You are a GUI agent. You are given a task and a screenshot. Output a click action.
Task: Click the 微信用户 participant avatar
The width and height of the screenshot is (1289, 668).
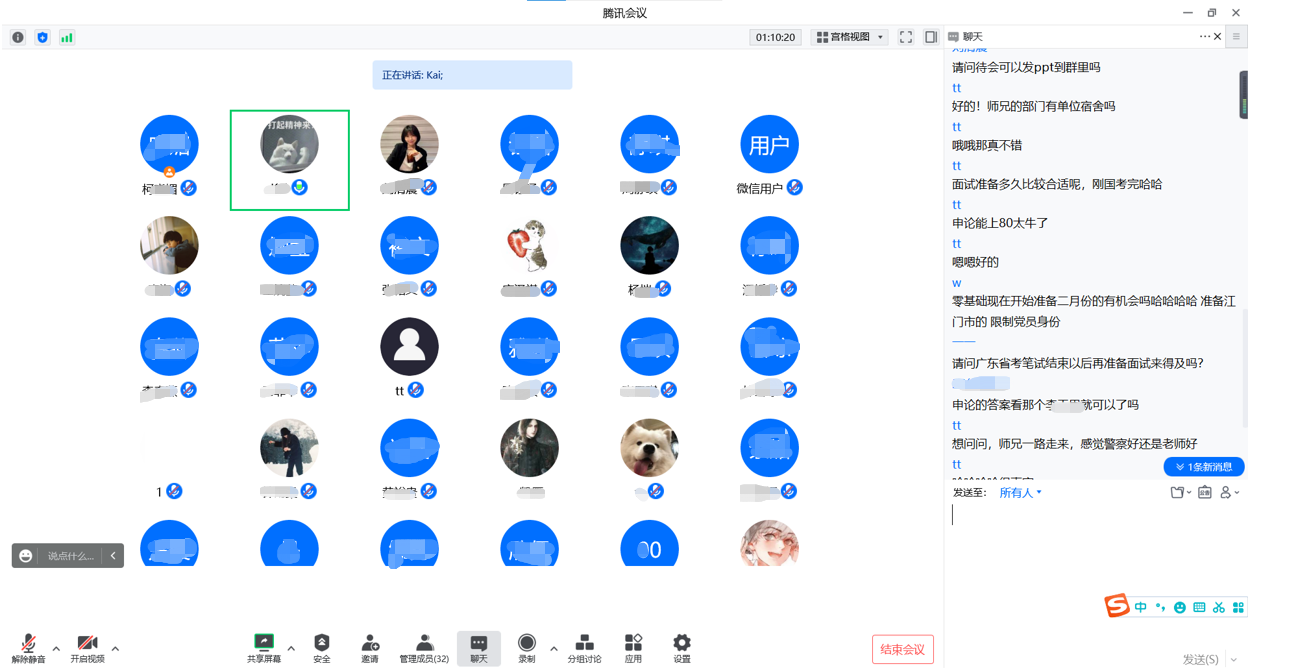(769, 145)
